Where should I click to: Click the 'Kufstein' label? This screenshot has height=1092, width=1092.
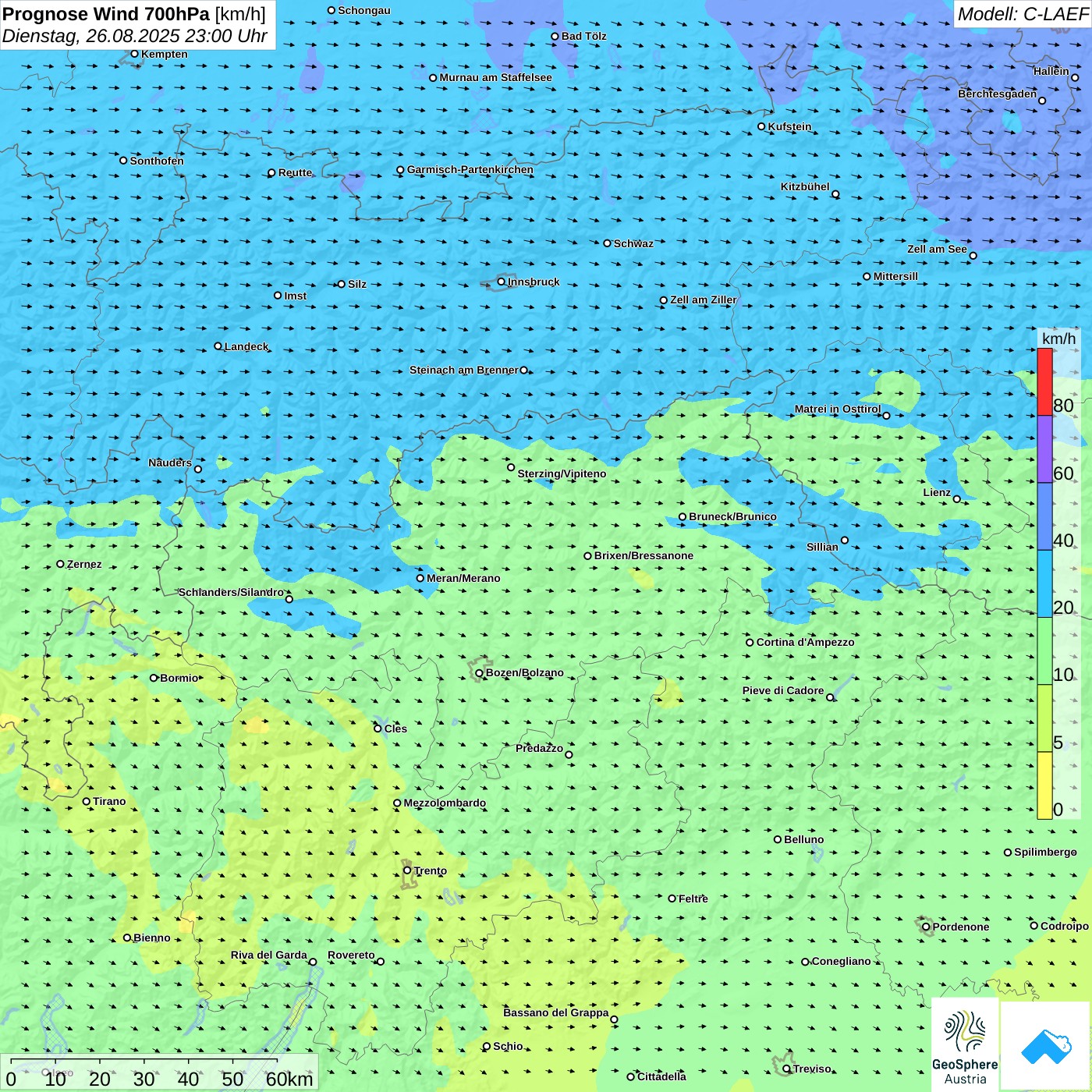pyautogui.click(x=789, y=126)
